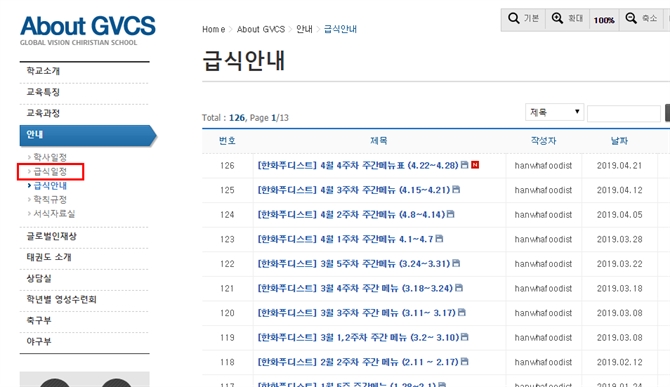Click the 100% zoom level indicator
Image resolution: width=670 pixels, height=387 pixels.
pos(604,20)
